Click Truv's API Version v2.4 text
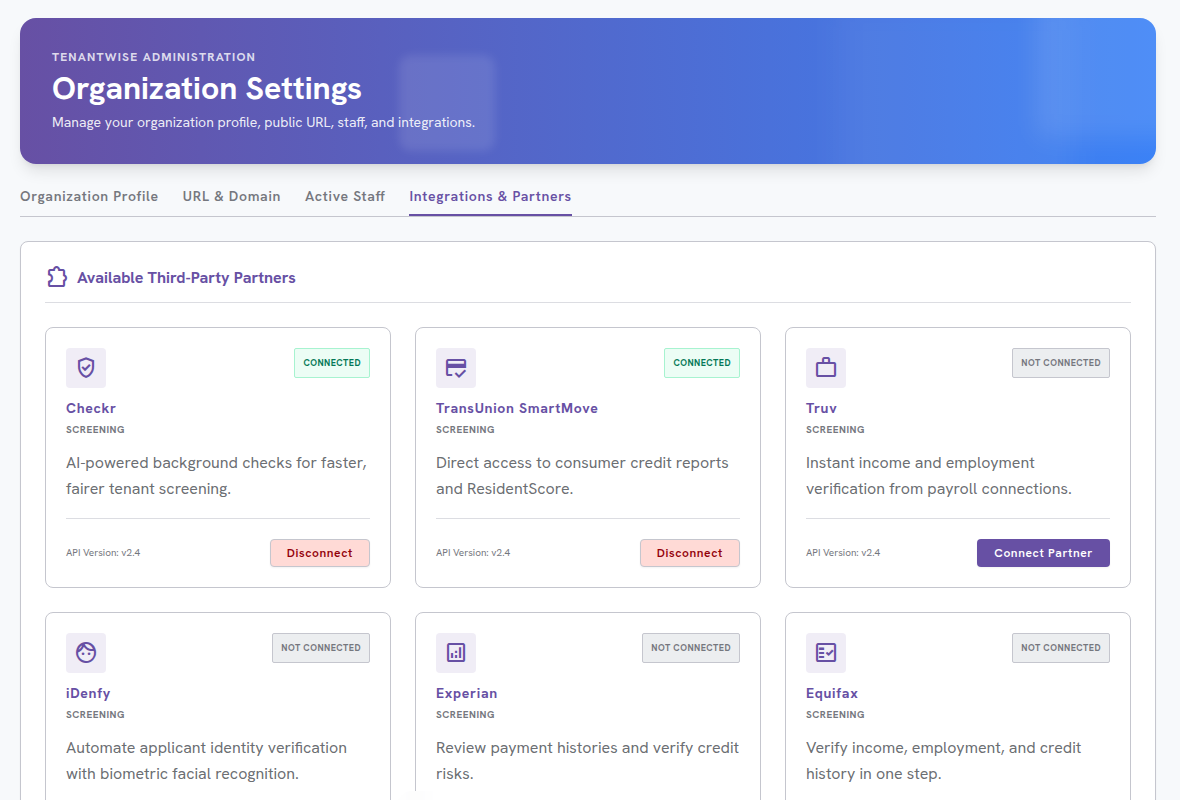Screen dimensions: 1180x800 tap(843, 552)
